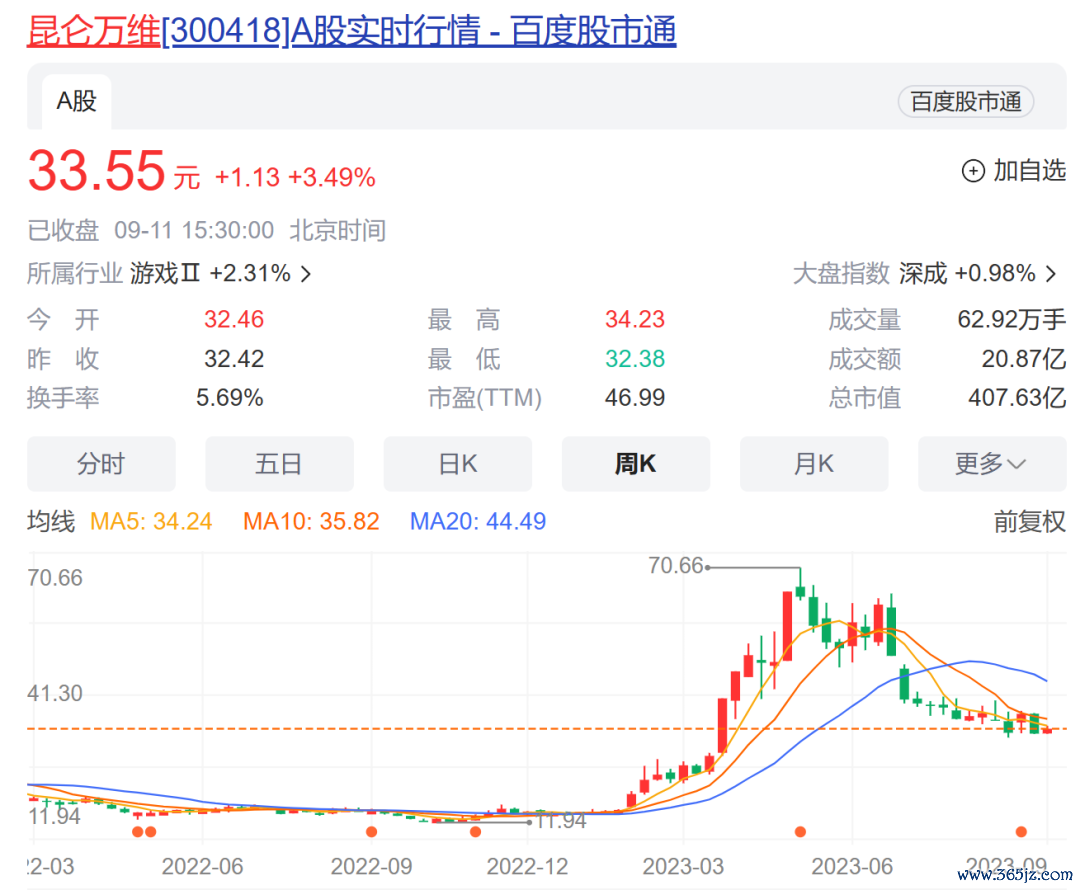Image resolution: width=1080 pixels, height=890 pixels.
Task: Click the 已收盘 09-11 15:30:00 status text
Action: pyautogui.click(x=150, y=230)
